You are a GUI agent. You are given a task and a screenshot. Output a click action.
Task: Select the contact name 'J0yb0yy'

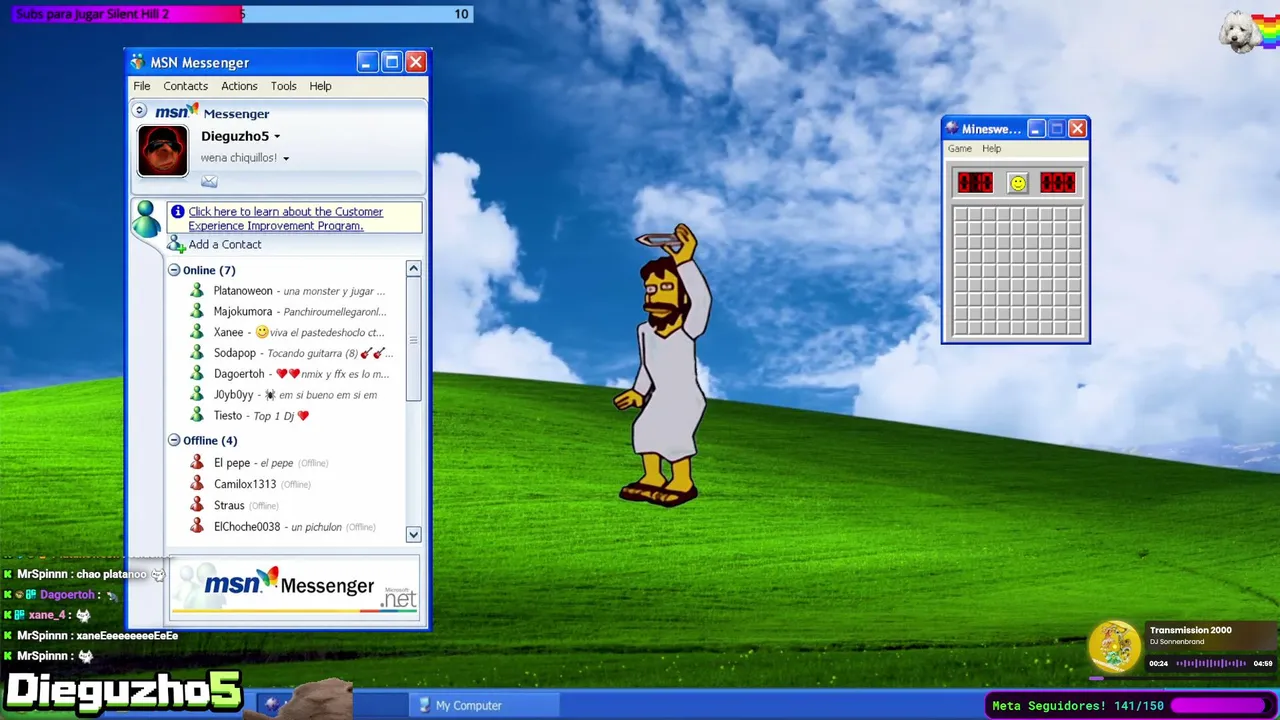pyautogui.click(x=234, y=395)
